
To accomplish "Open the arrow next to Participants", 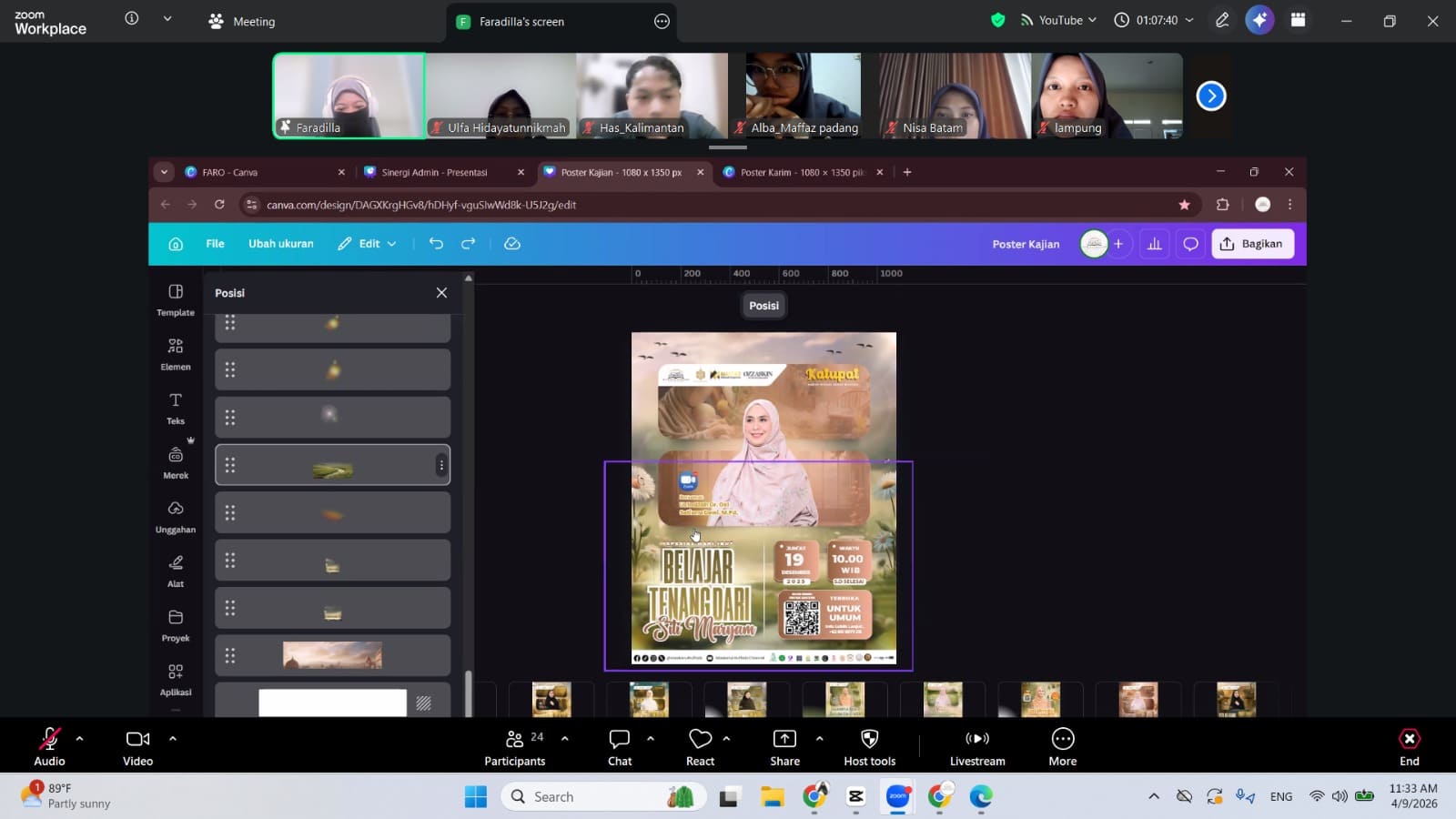I will pos(565,738).
